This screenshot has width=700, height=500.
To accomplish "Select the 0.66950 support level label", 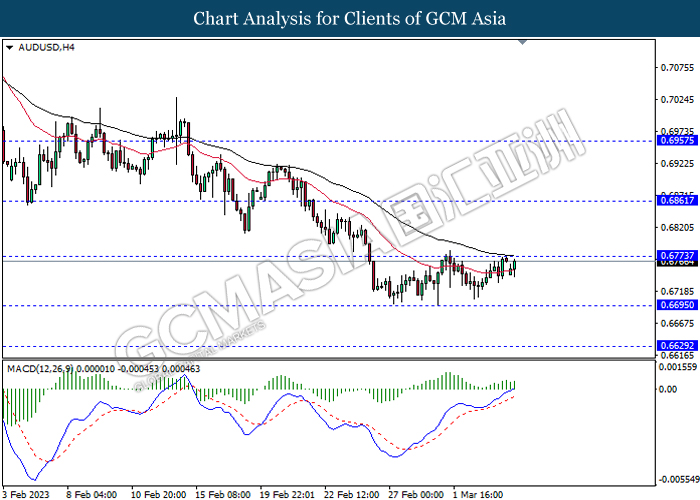I will pos(677,305).
